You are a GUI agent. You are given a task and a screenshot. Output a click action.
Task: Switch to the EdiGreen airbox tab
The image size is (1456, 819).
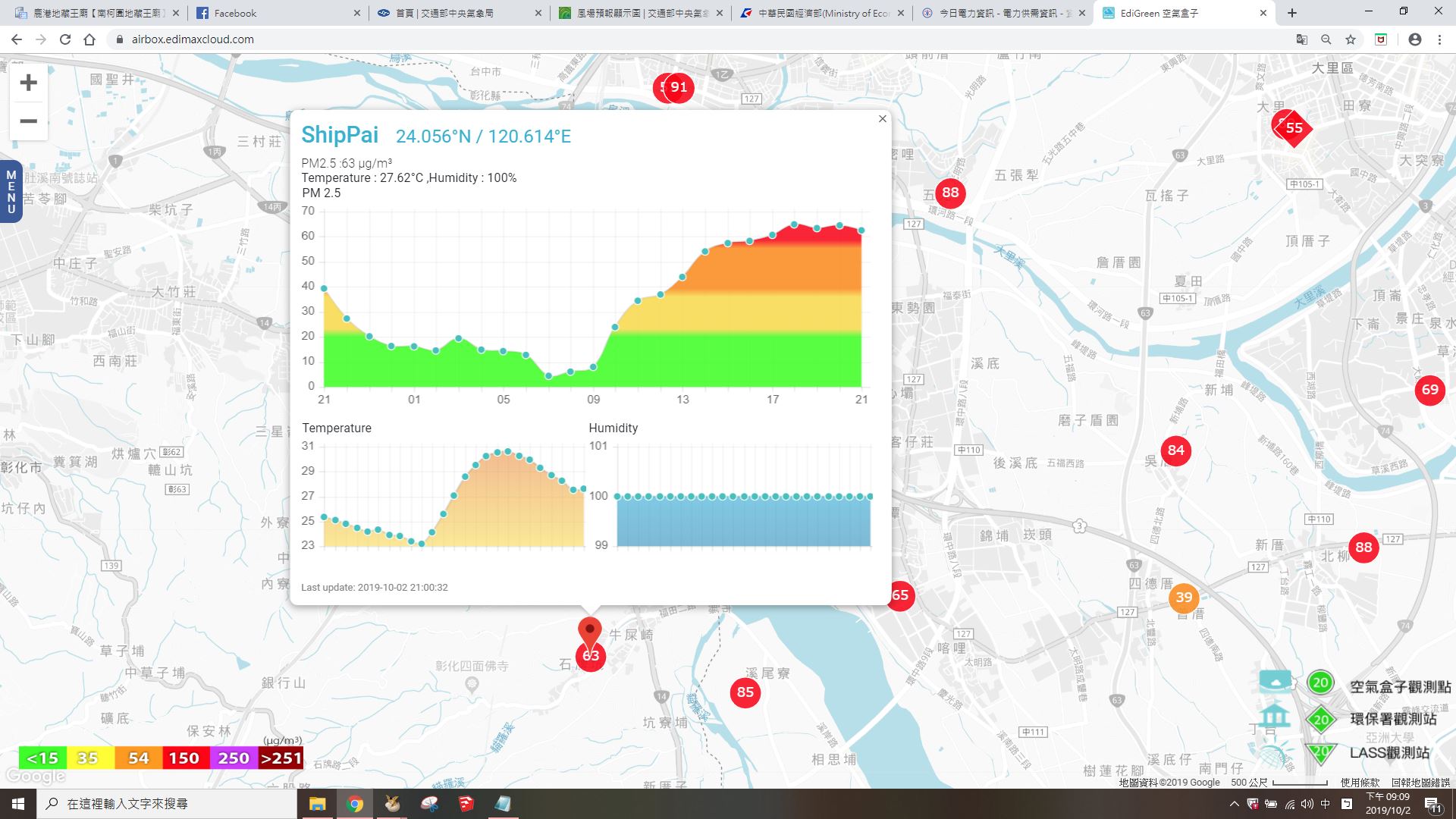click(x=1184, y=13)
